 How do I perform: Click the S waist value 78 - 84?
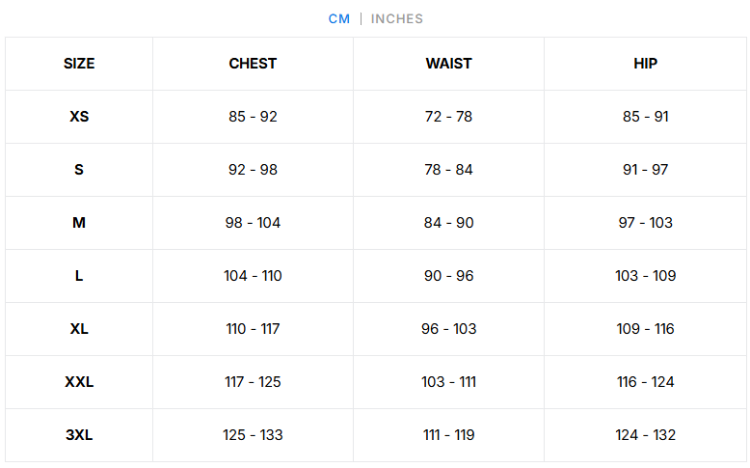pyautogui.click(x=448, y=170)
